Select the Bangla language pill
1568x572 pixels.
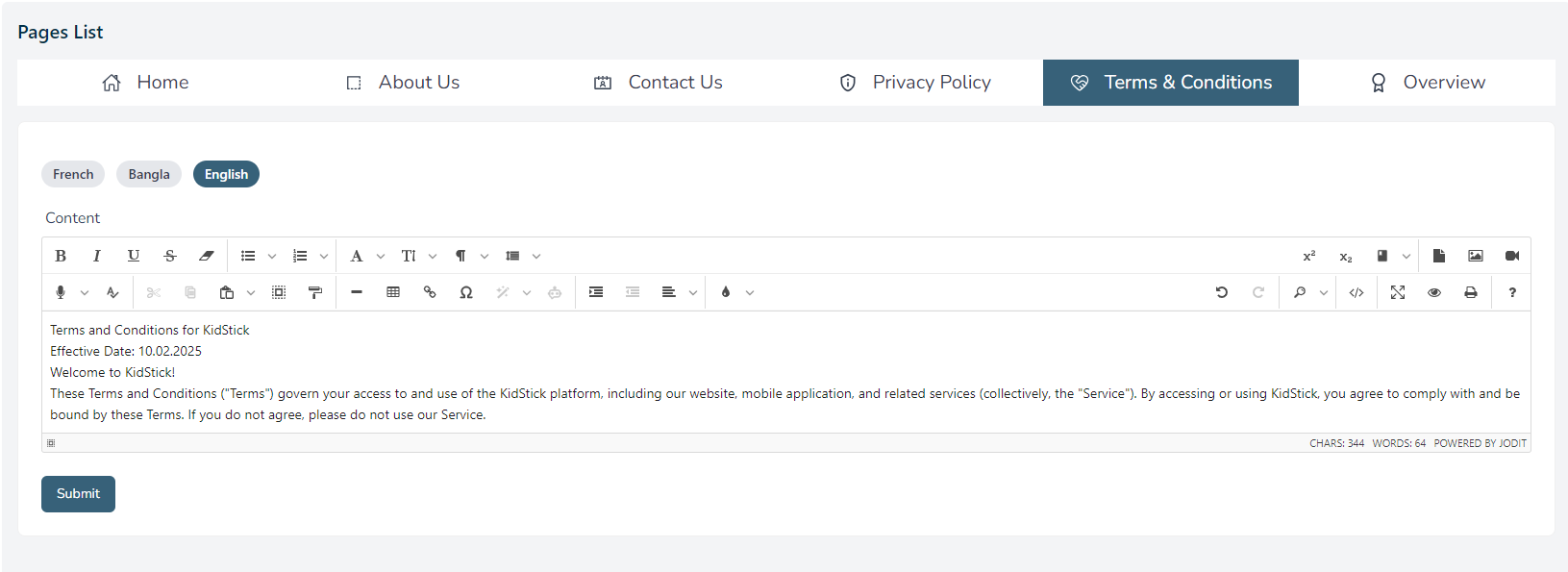coord(149,174)
